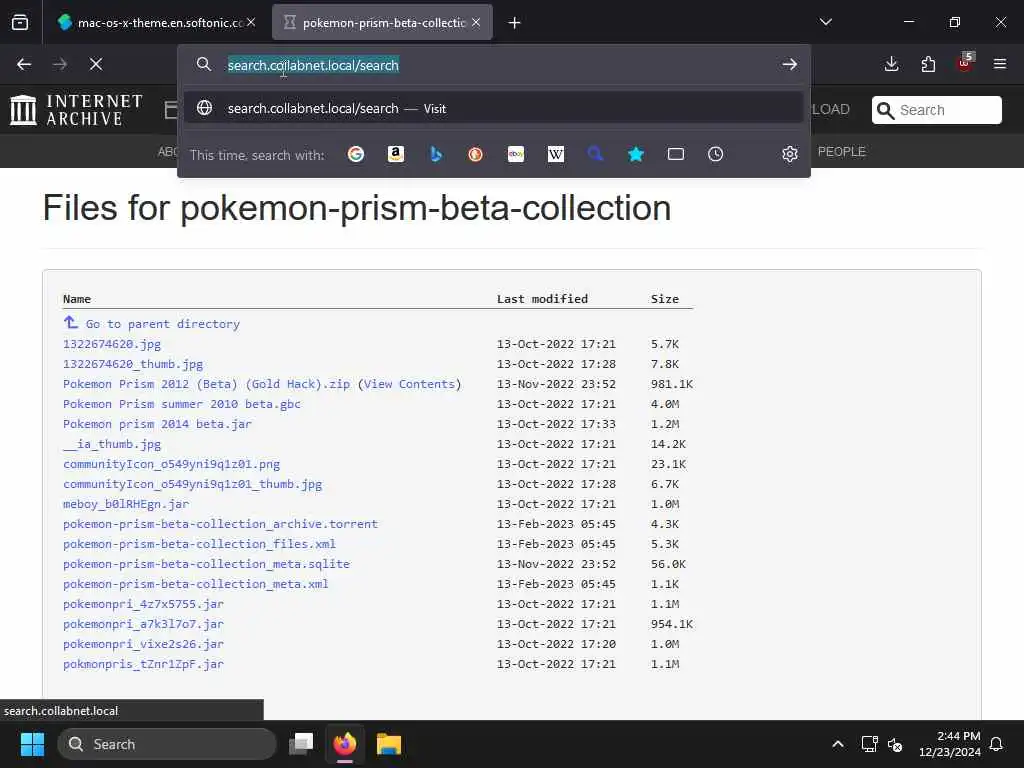This screenshot has height=768, width=1024.
Task: Open the pokemonpri_a7k3l7o7.jar file
Action: coord(143,624)
